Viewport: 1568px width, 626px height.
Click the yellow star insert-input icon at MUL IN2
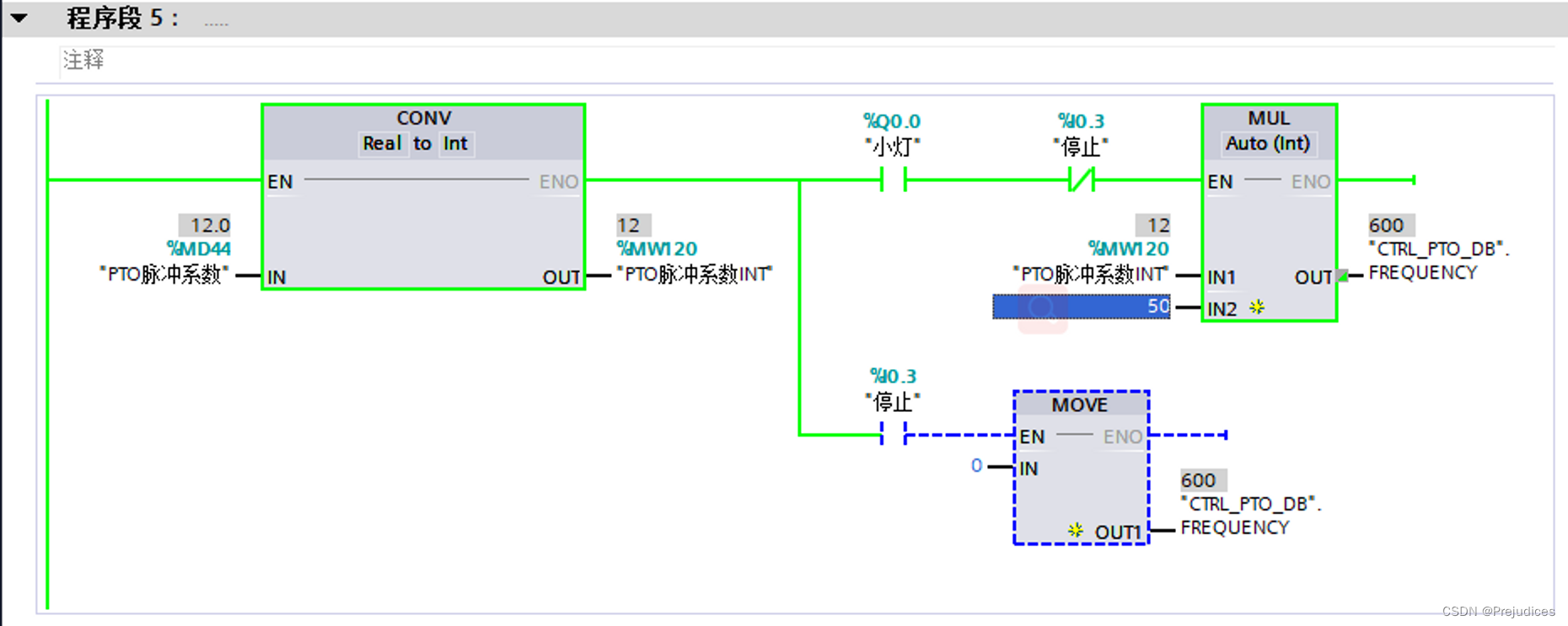click(1257, 307)
